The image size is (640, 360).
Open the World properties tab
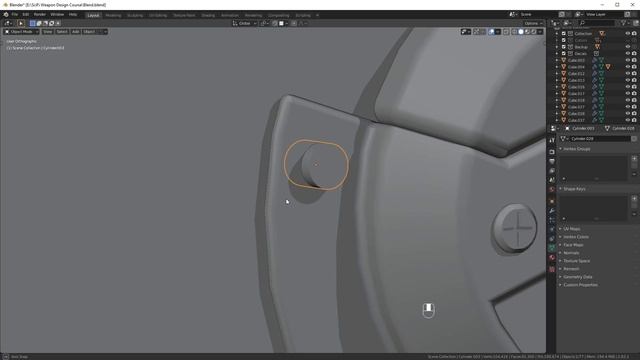pos(552,189)
